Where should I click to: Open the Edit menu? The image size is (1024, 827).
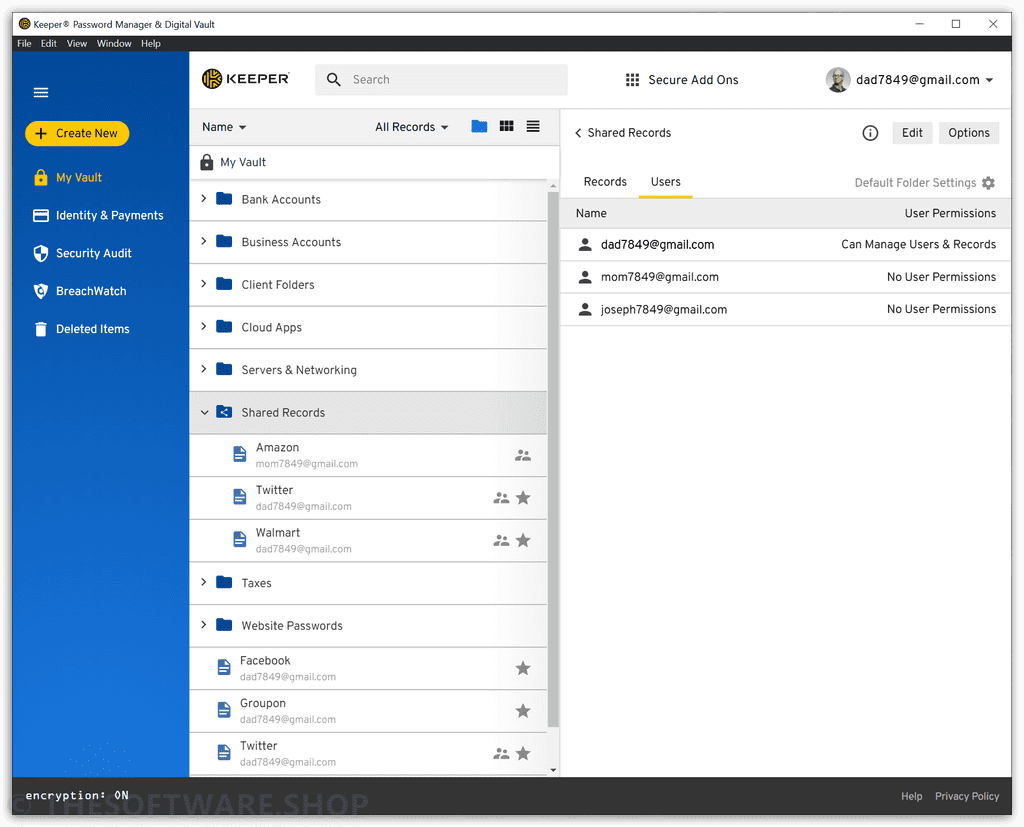click(x=48, y=44)
